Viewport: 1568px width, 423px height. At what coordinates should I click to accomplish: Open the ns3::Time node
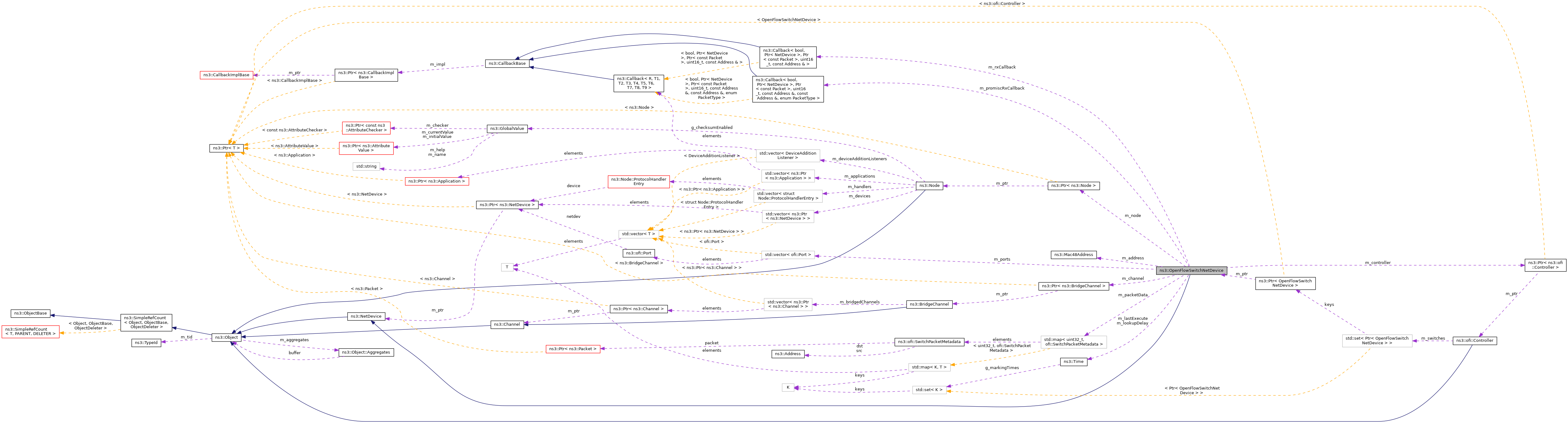[x=1074, y=362]
